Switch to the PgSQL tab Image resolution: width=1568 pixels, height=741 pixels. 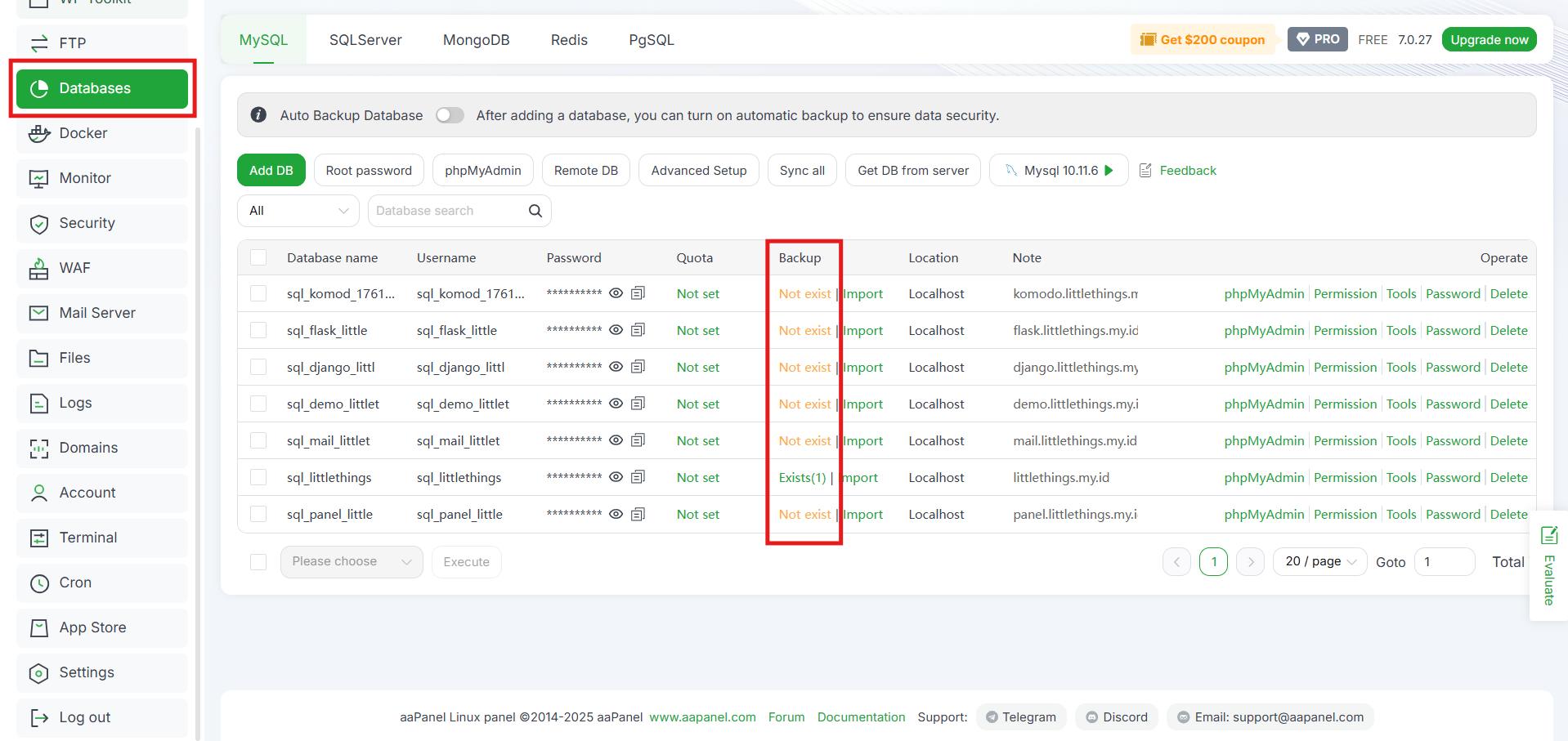click(x=652, y=39)
